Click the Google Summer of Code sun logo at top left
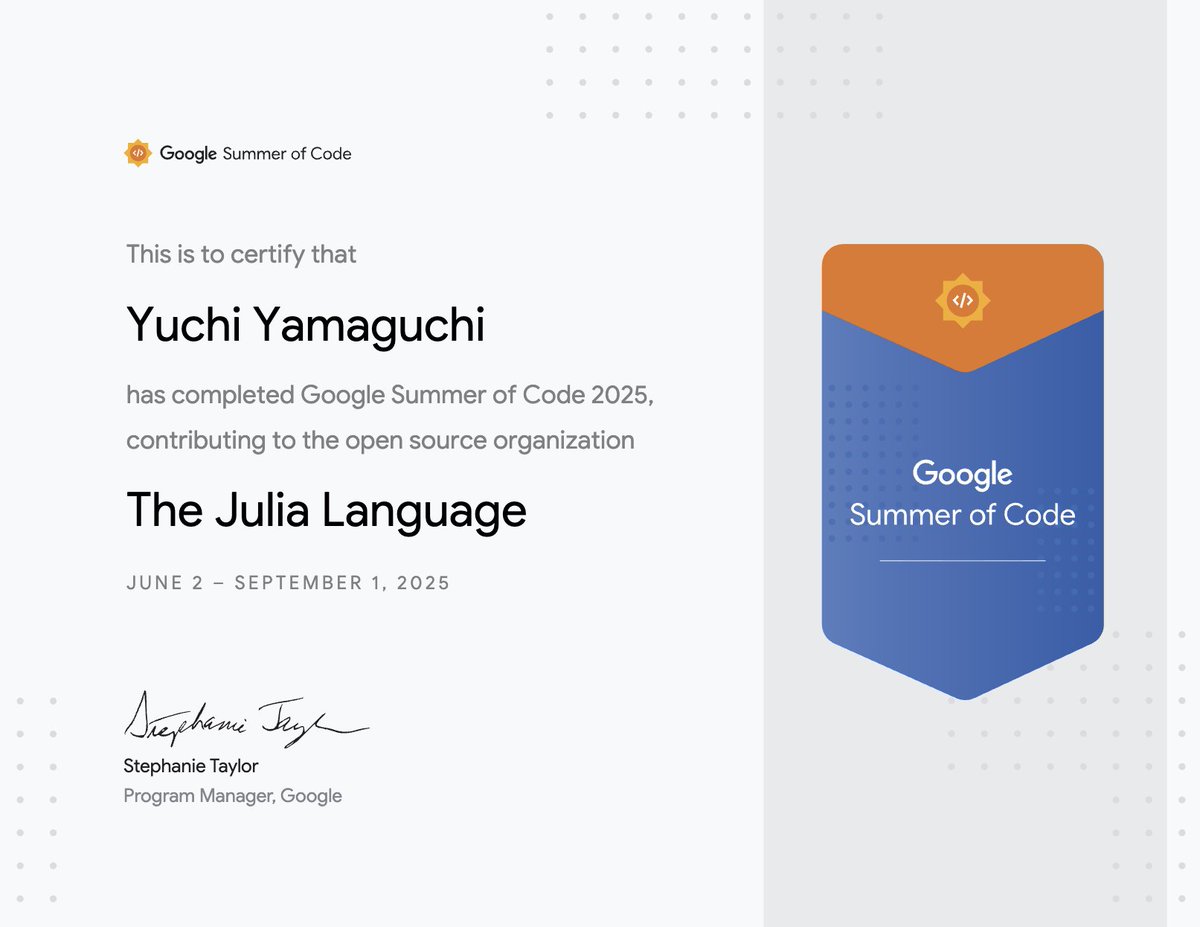1200x927 pixels. (137, 153)
